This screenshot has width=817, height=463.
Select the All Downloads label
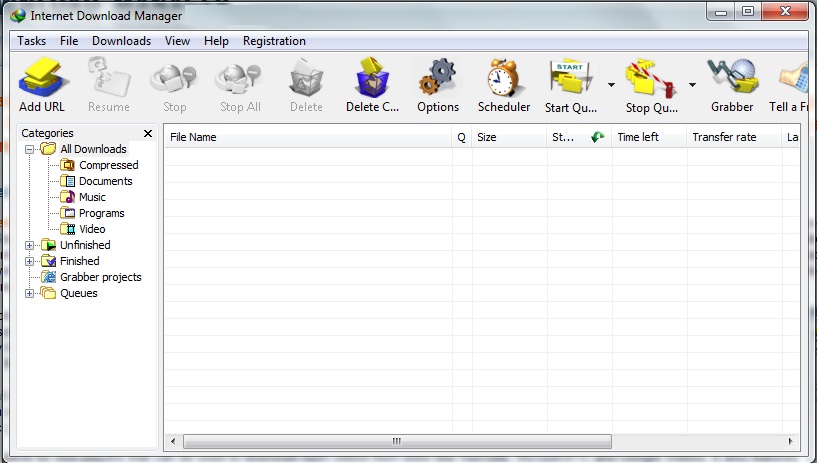click(x=93, y=149)
